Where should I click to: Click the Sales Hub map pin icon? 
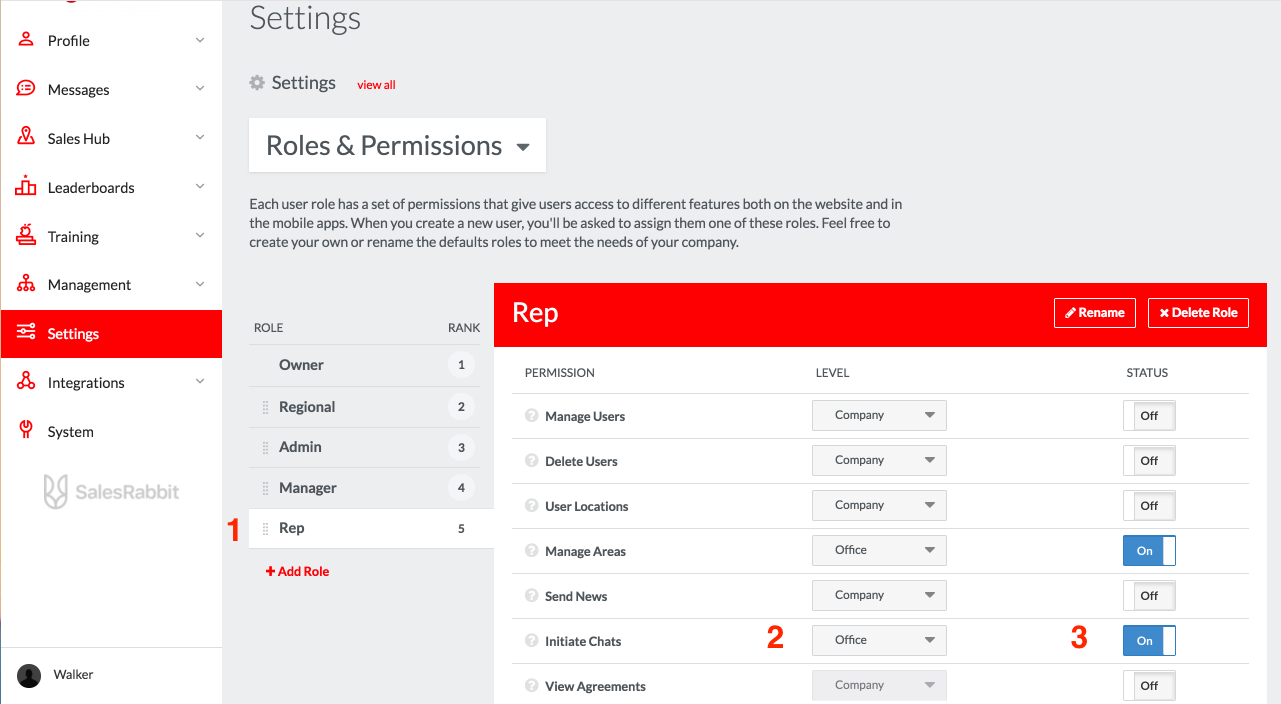point(26,138)
